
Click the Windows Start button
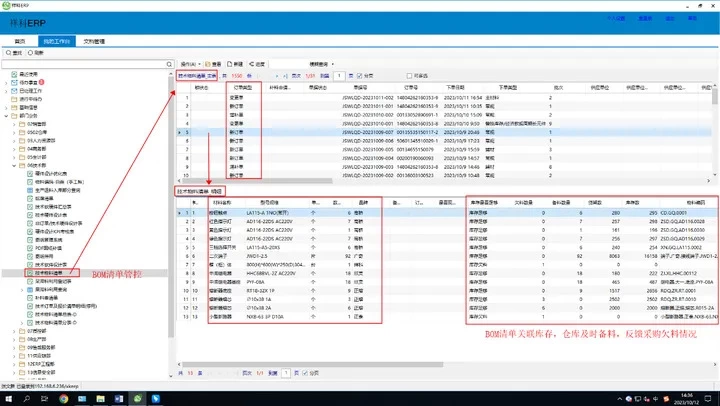click(8, 398)
